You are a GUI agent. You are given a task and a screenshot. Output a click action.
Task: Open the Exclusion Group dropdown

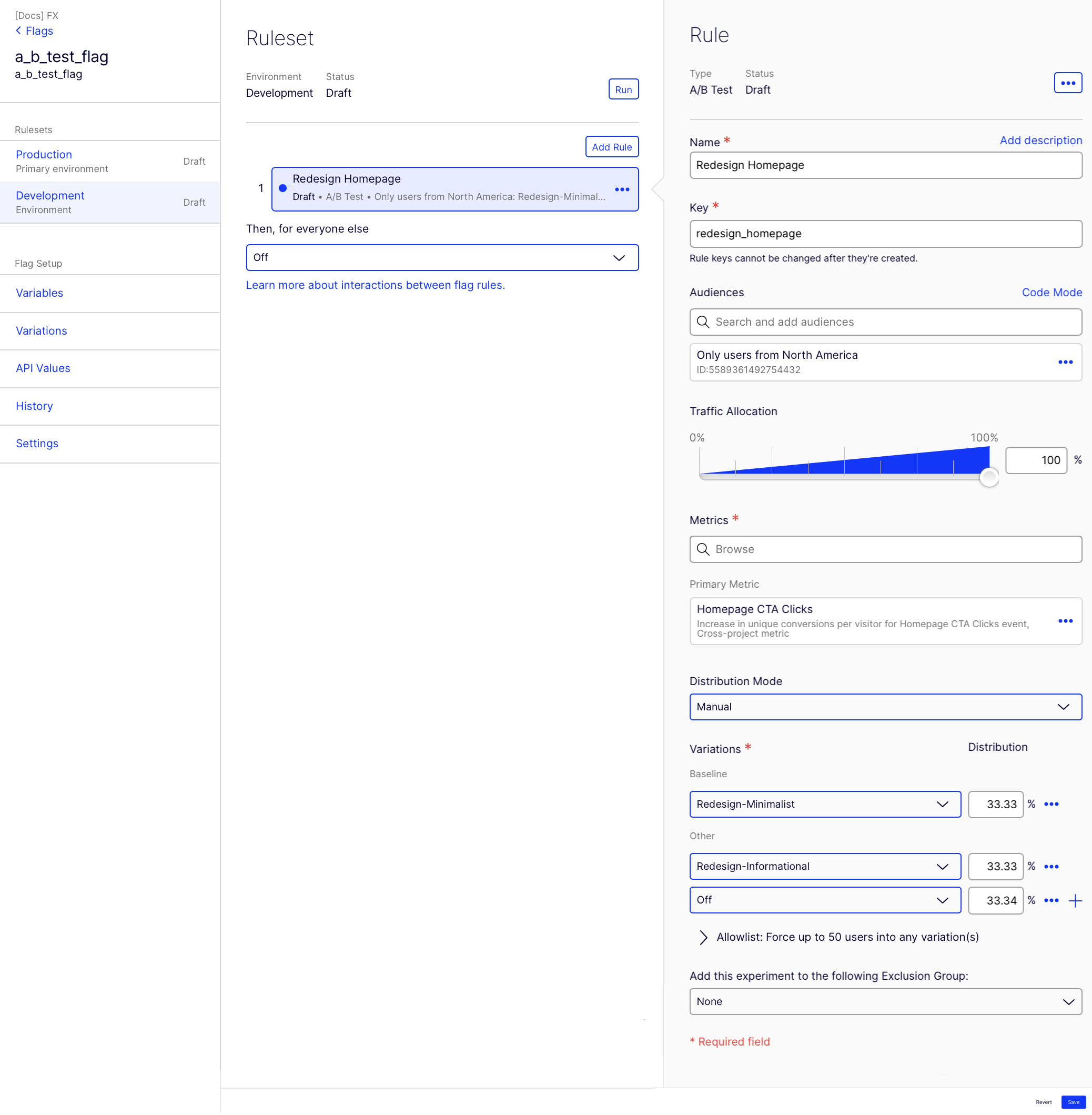[x=885, y=1001]
